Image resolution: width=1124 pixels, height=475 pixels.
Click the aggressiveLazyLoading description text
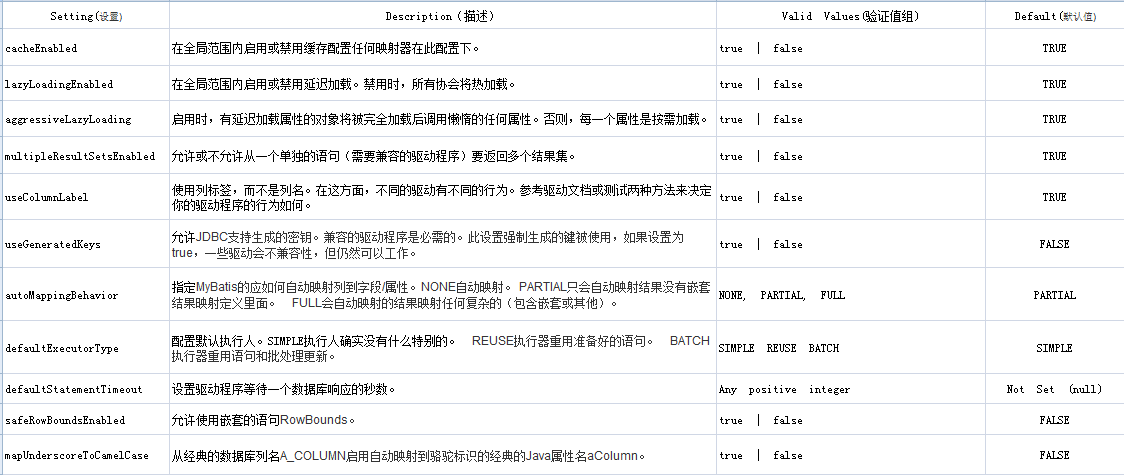pos(440,120)
